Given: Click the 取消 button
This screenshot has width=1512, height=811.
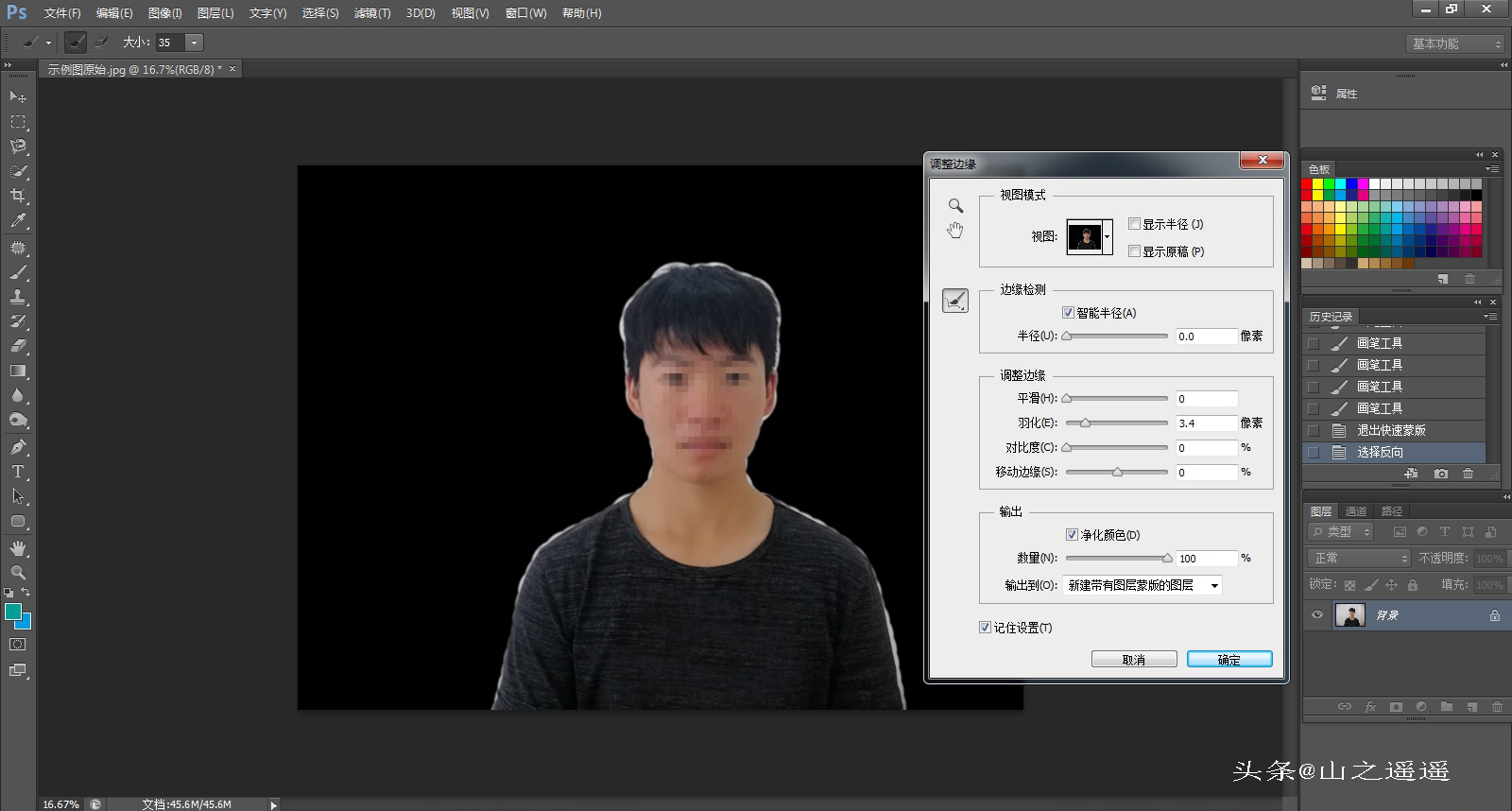Looking at the screenshot, I should tap(1133, 660).
